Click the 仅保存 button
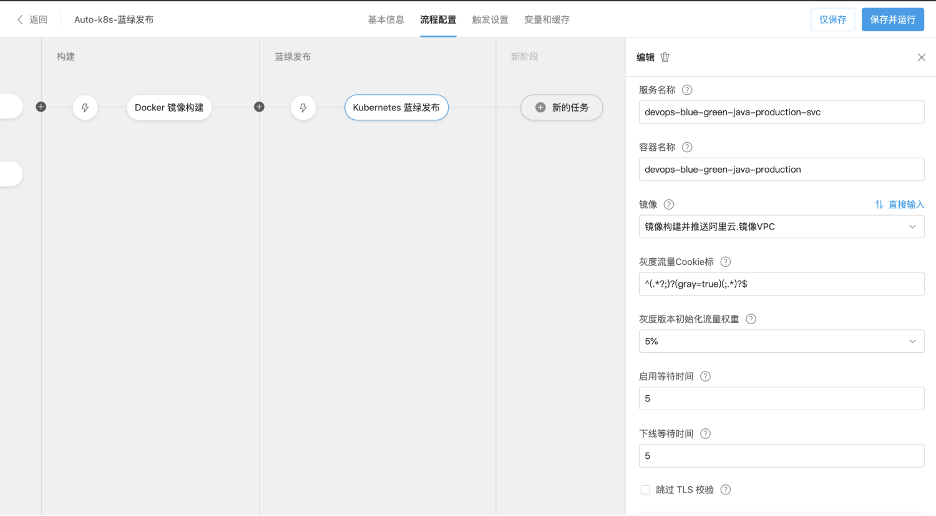 point(833,20)
